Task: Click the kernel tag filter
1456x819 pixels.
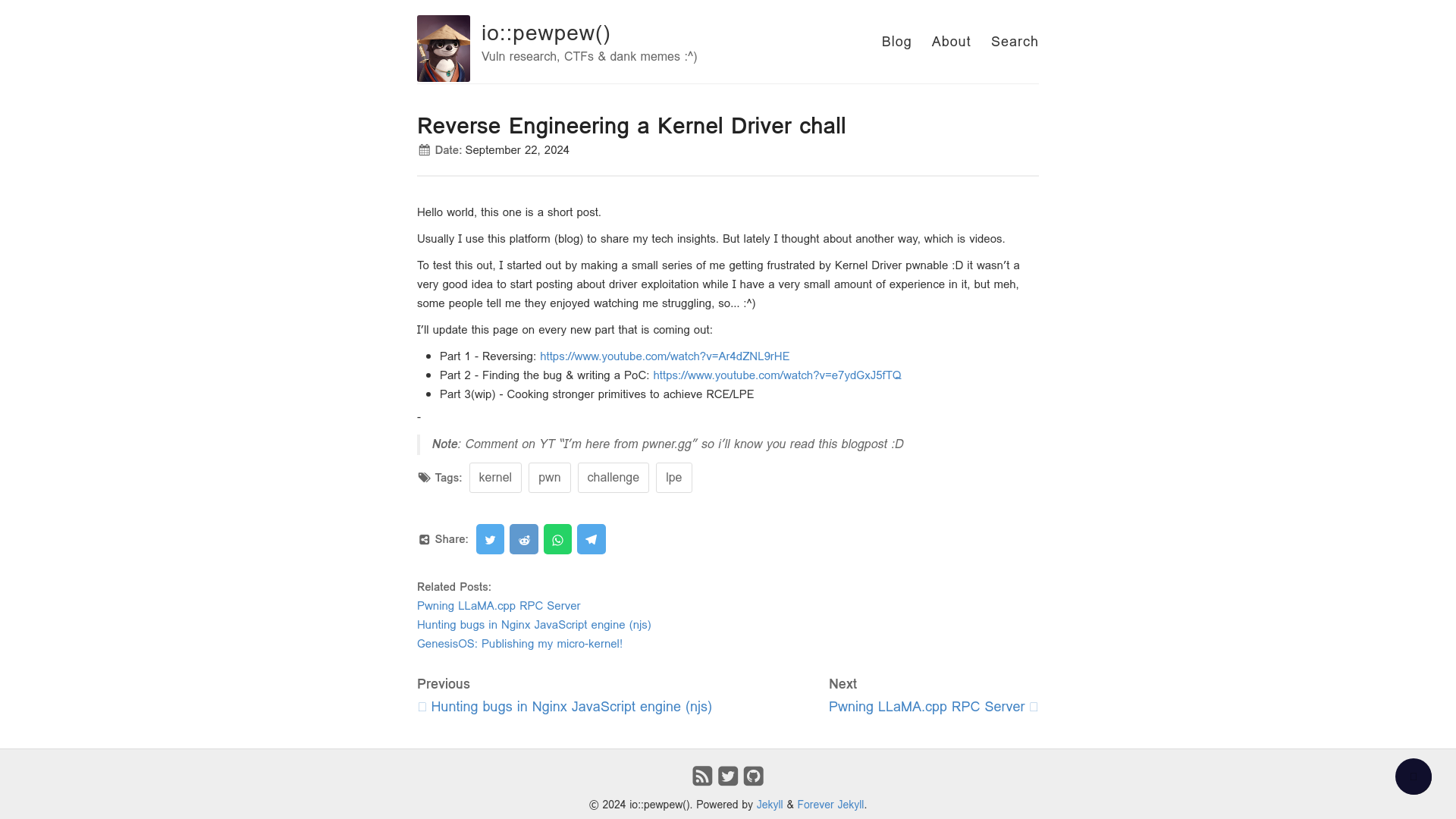Action: 494,477
